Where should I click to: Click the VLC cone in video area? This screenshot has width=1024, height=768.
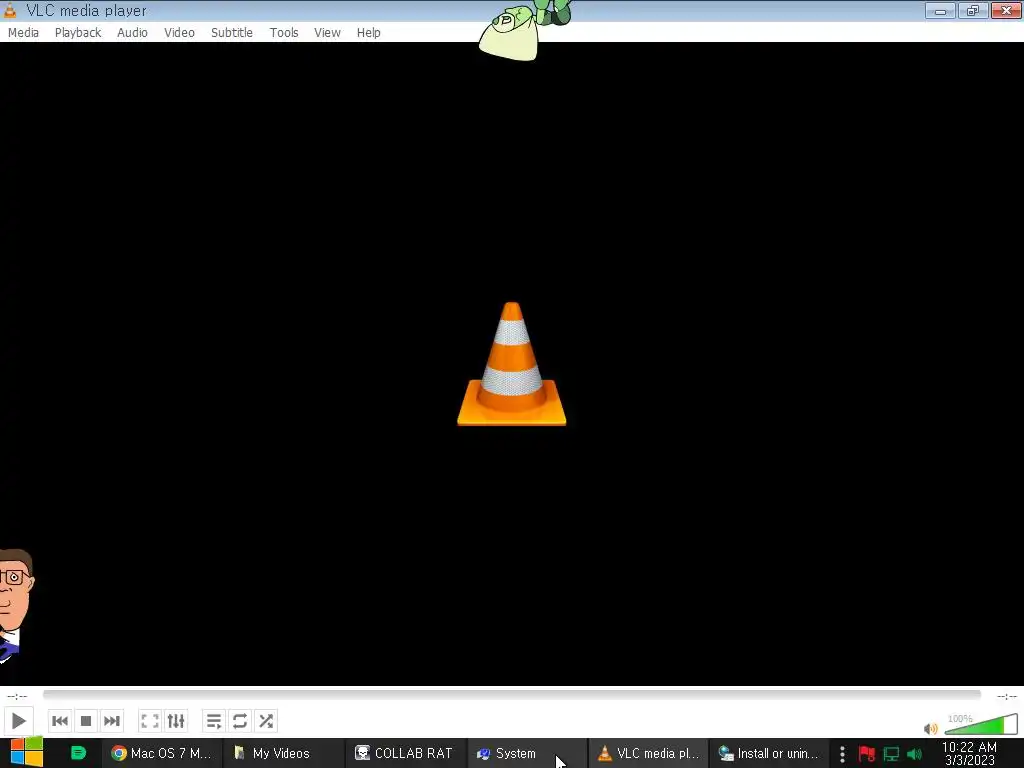(x=511, y=364)
